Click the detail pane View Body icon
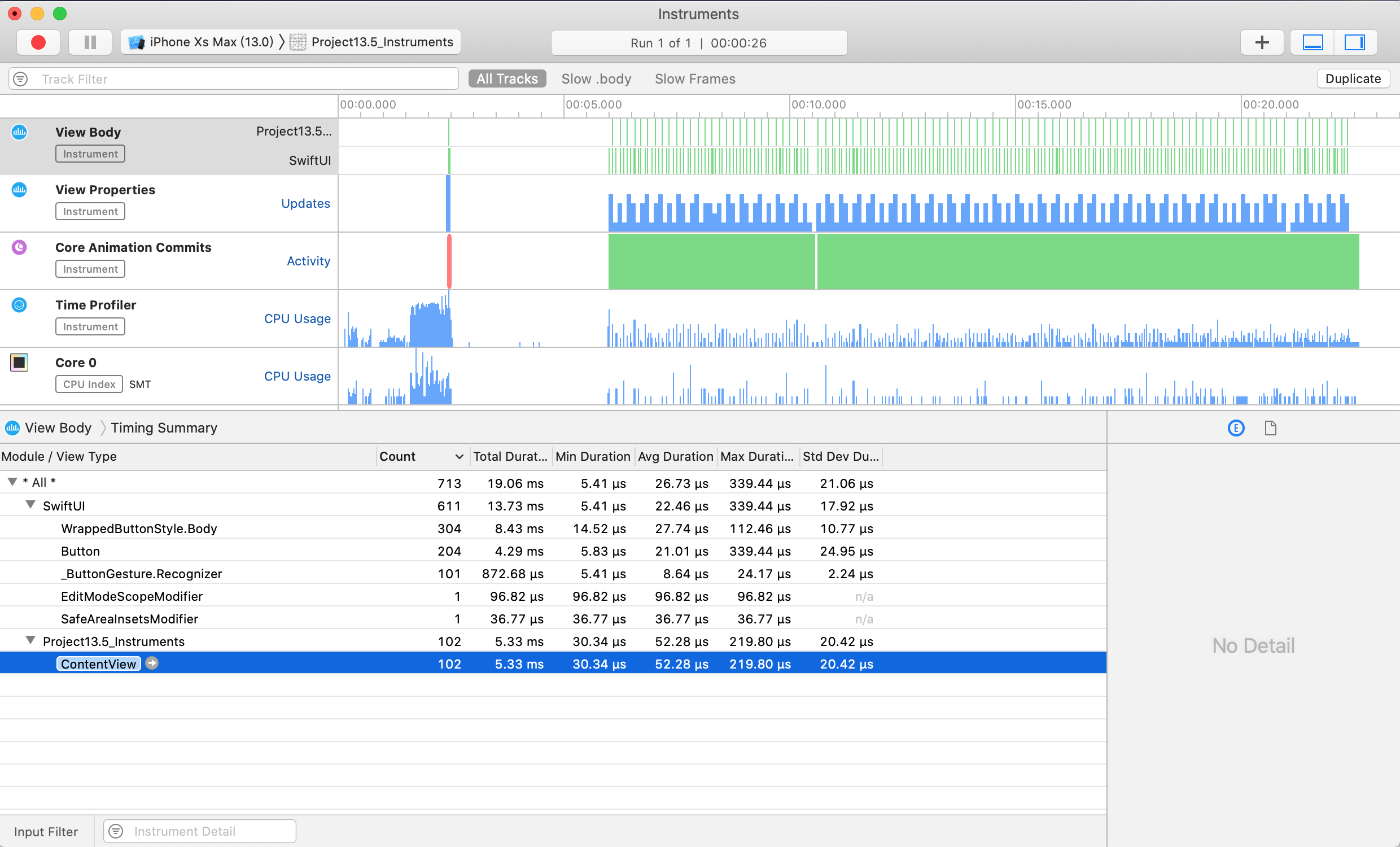1400x847 pixels. 12,428
